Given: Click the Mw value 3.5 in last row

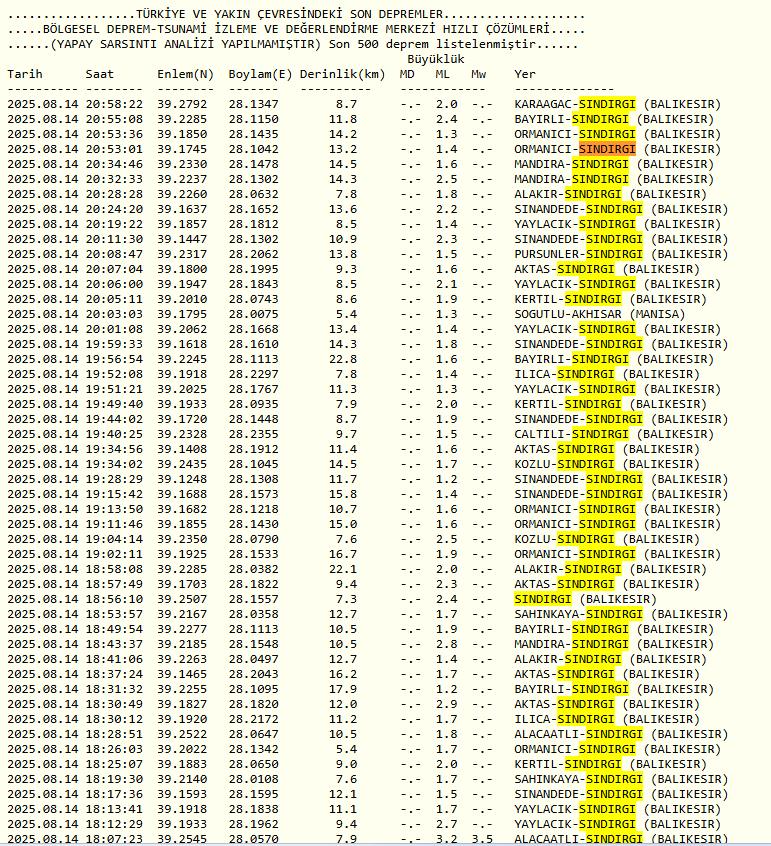Looking at the screenshot, I should tap(481, 839).
